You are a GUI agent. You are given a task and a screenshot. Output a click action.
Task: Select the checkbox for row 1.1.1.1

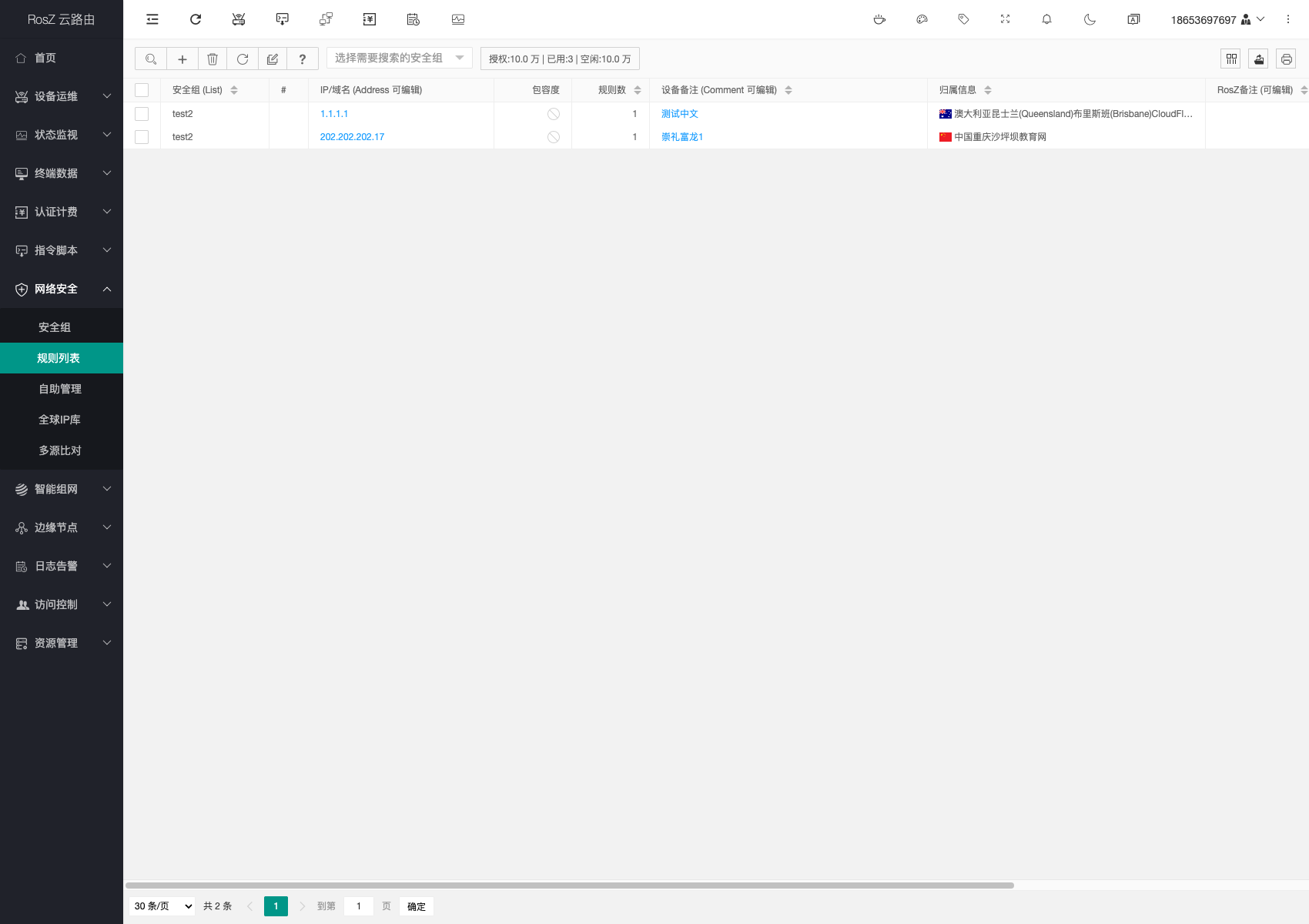coord(142,114)
